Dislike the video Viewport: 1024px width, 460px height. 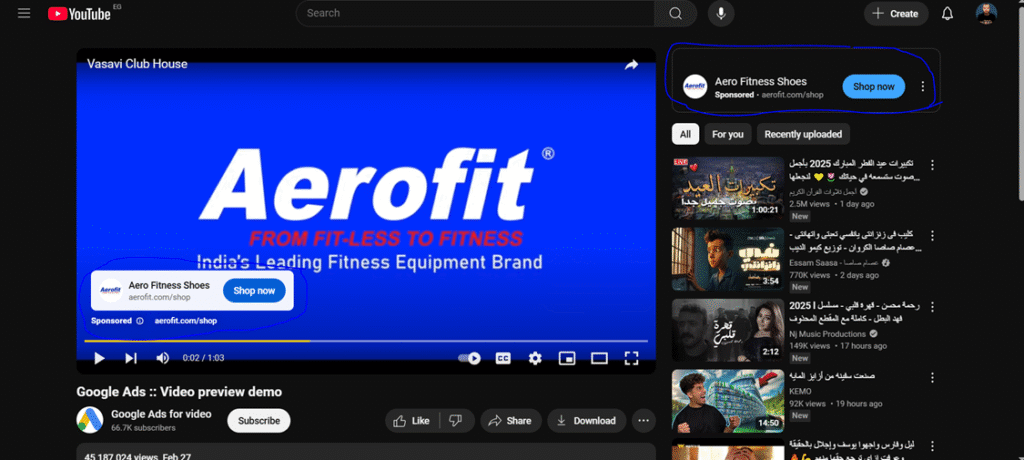[456, 421]
